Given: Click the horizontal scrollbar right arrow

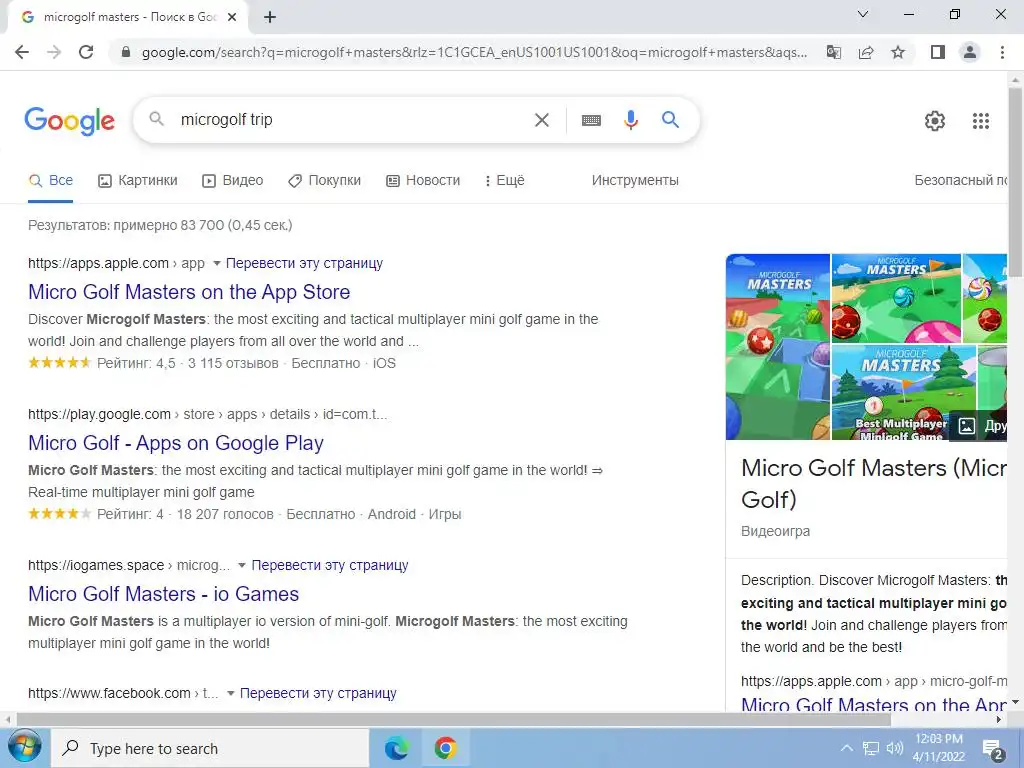Looking at the screenshot, I should [x=999, y=720].
